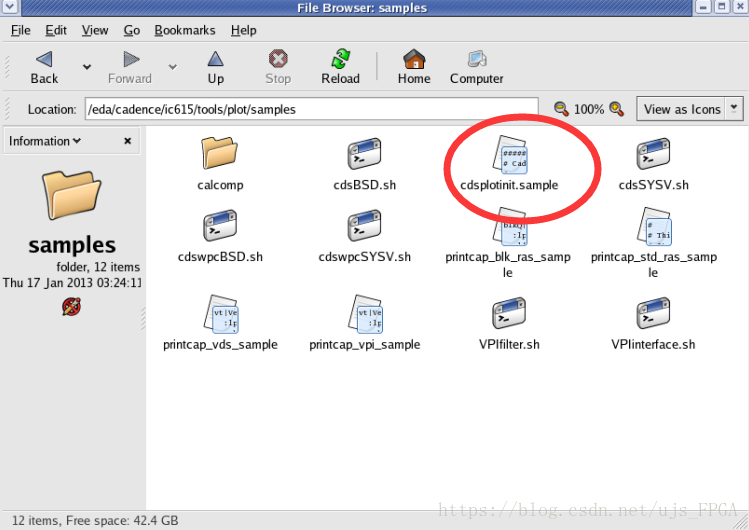Screen dimensions: 749x530
Task: Click the zoom in magnifier icon
Action: 617,109
